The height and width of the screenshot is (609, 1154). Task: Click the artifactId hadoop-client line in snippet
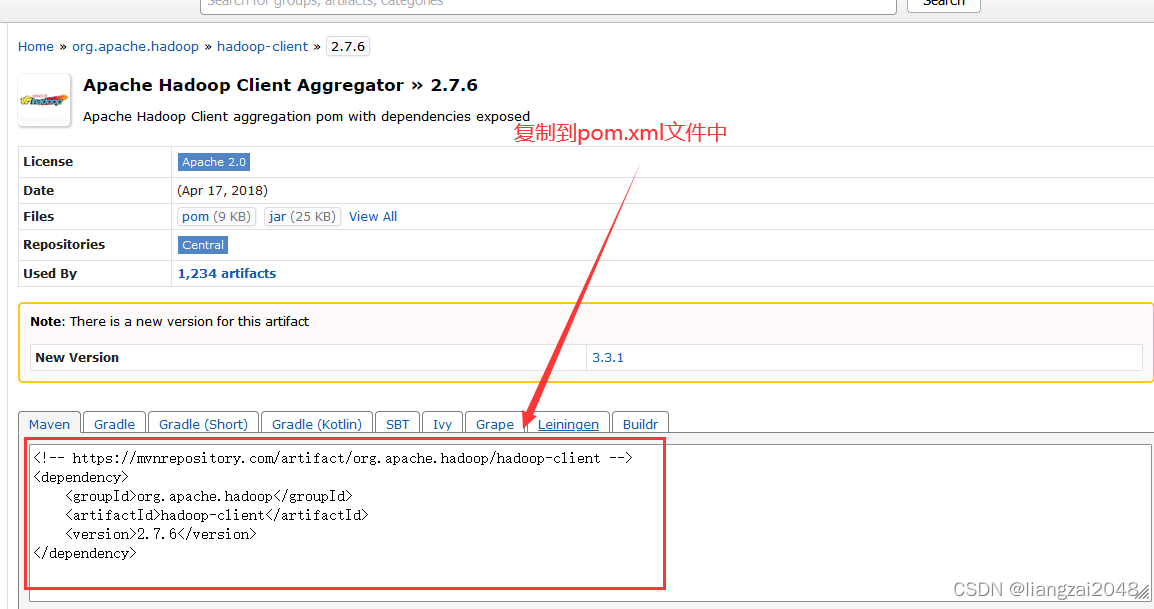(x=216, y=515)
